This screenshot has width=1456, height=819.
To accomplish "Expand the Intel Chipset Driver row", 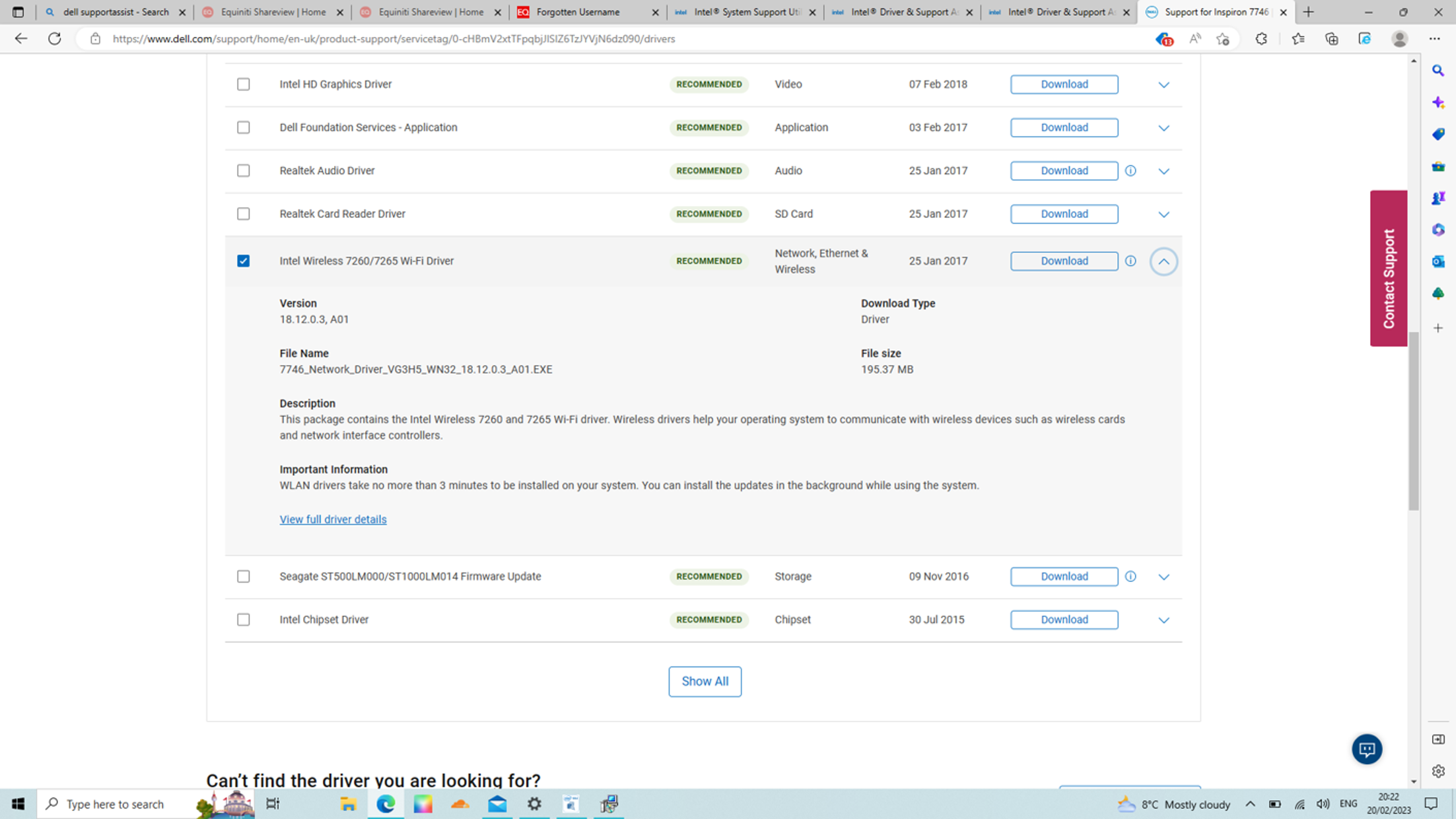I will (1163, 620).
